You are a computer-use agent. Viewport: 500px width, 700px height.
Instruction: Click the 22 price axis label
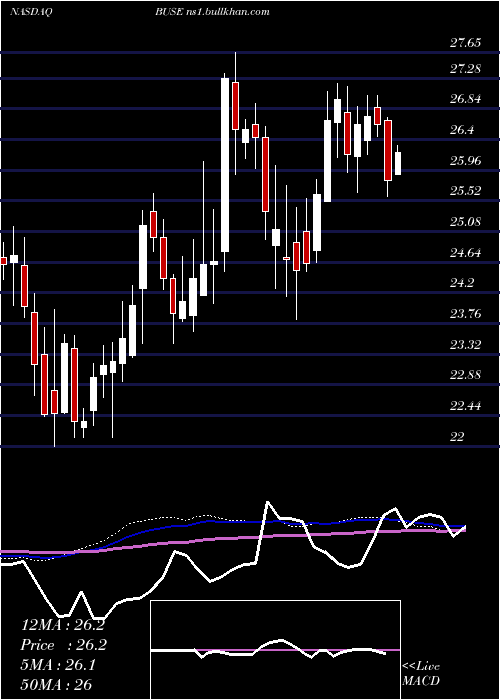click(457, 437)
